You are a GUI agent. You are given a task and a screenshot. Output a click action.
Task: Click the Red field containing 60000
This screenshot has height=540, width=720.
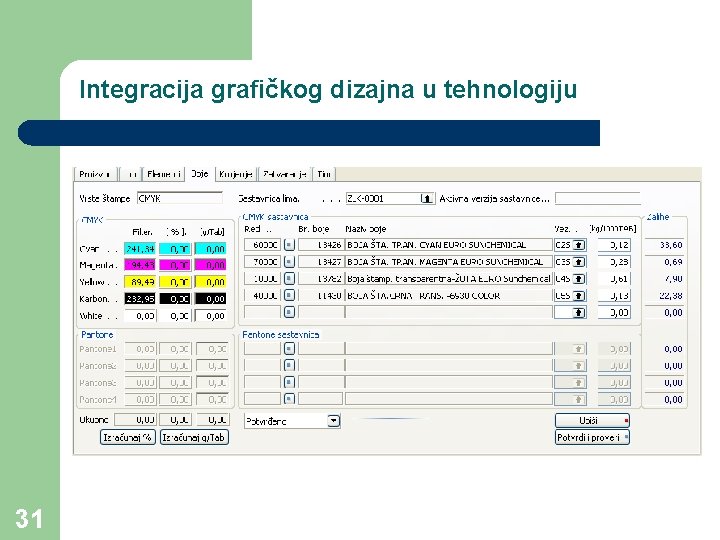point(262,245)
